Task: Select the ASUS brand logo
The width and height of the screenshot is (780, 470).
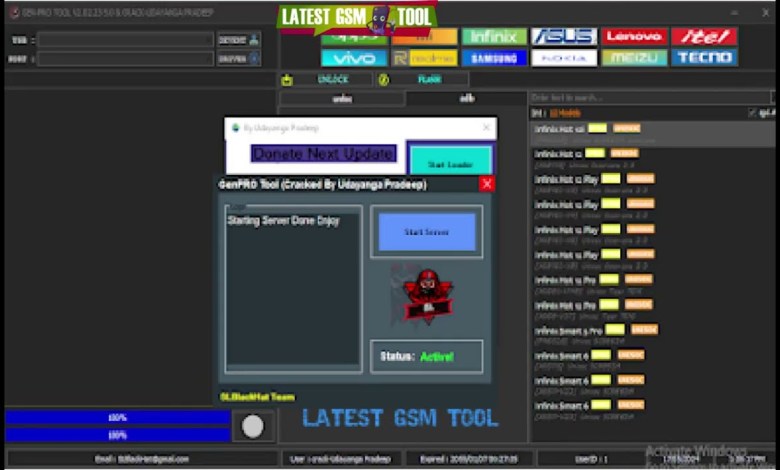Action: [x=564, y=37]
